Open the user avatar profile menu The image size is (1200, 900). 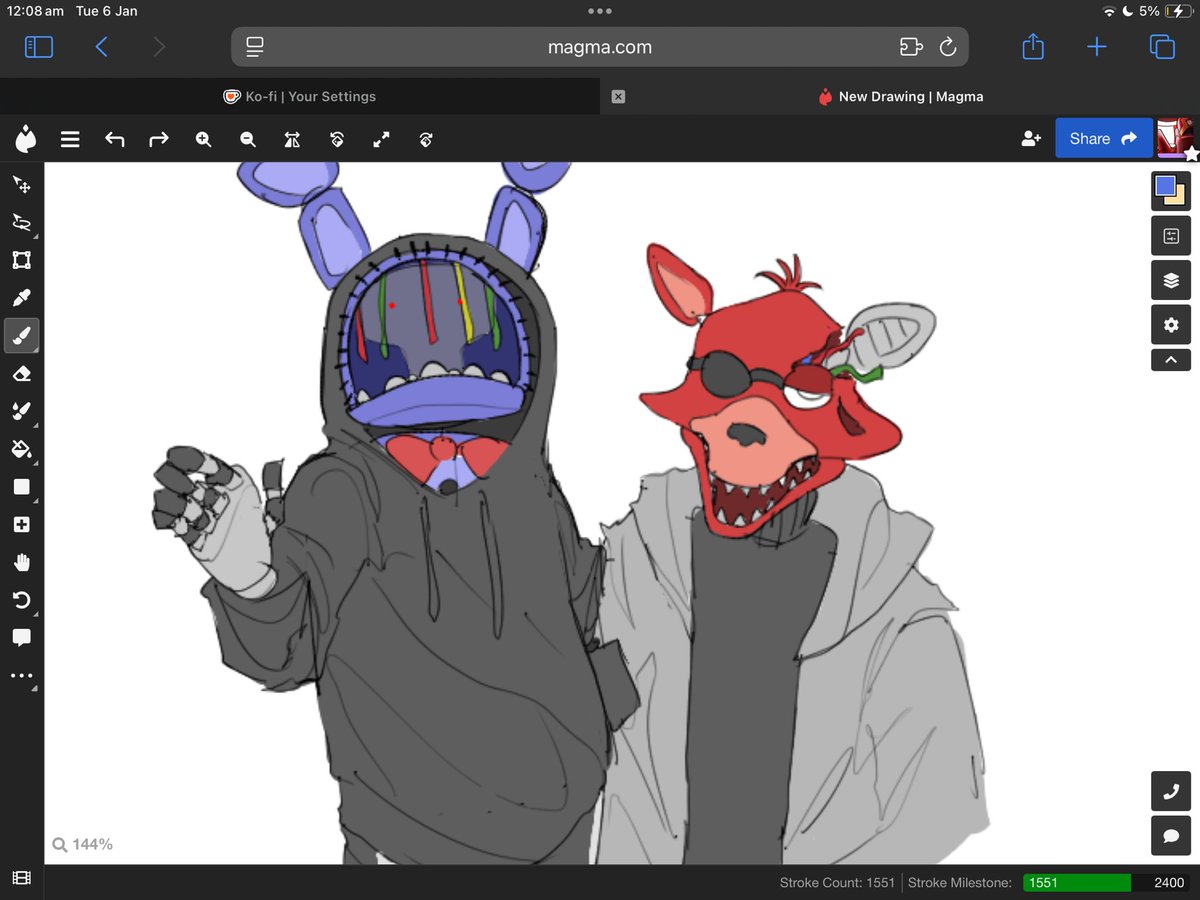[x=1175, y=138]
